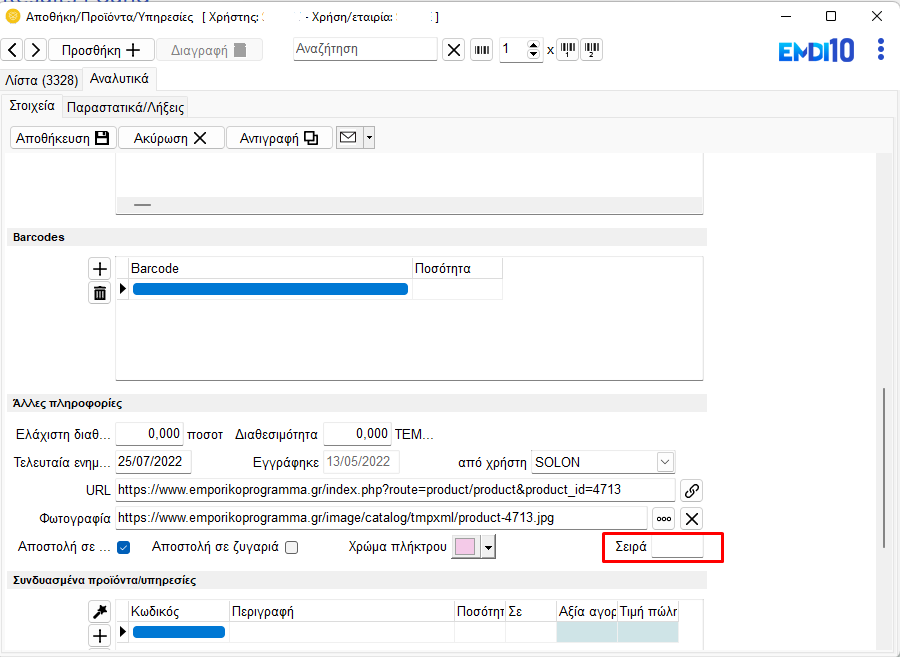900x657 pixels.
Task: Select the highlighted barcode cell
Action: tap(270, 289)
